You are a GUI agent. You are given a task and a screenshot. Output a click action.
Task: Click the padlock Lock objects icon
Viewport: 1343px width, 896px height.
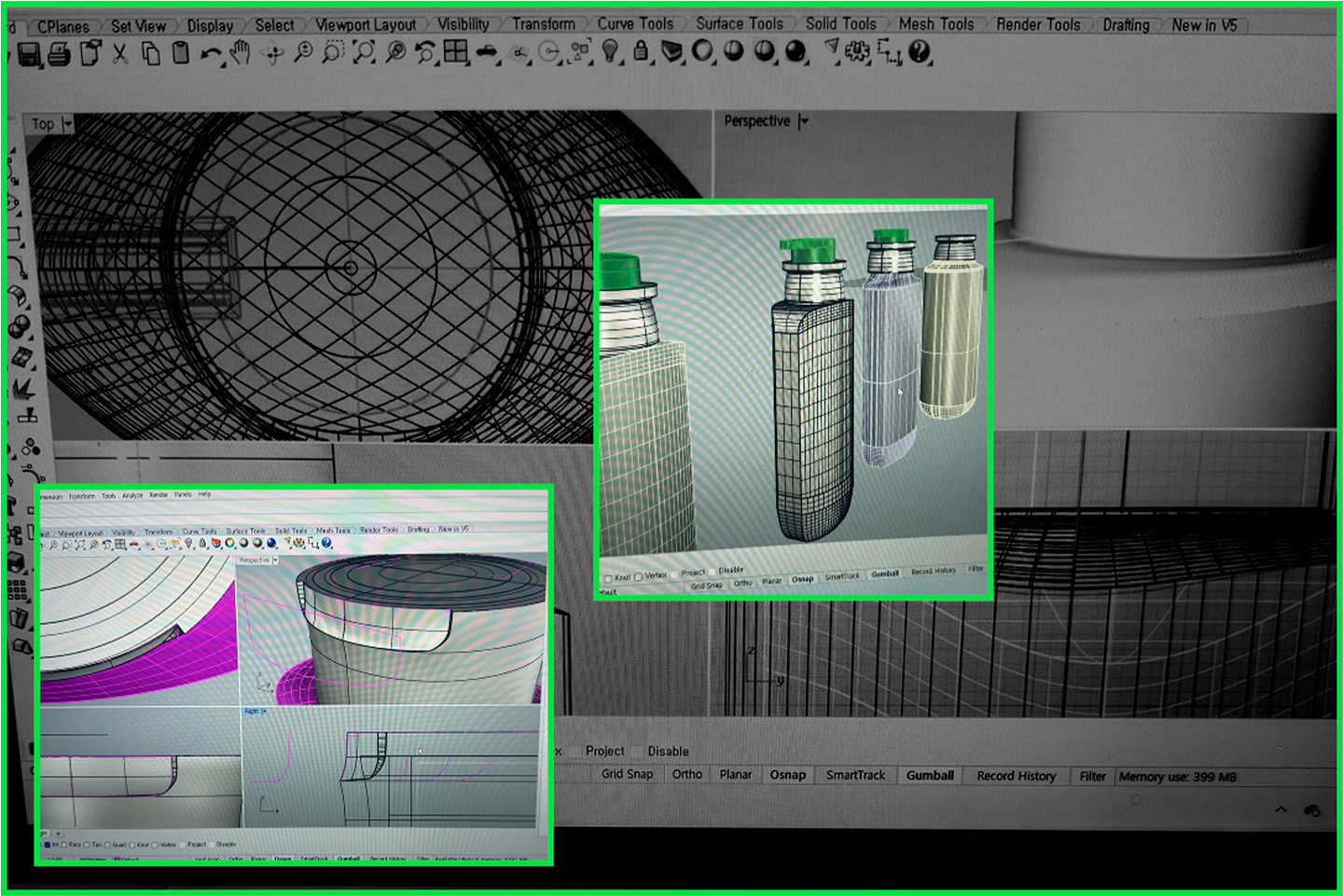641,52
